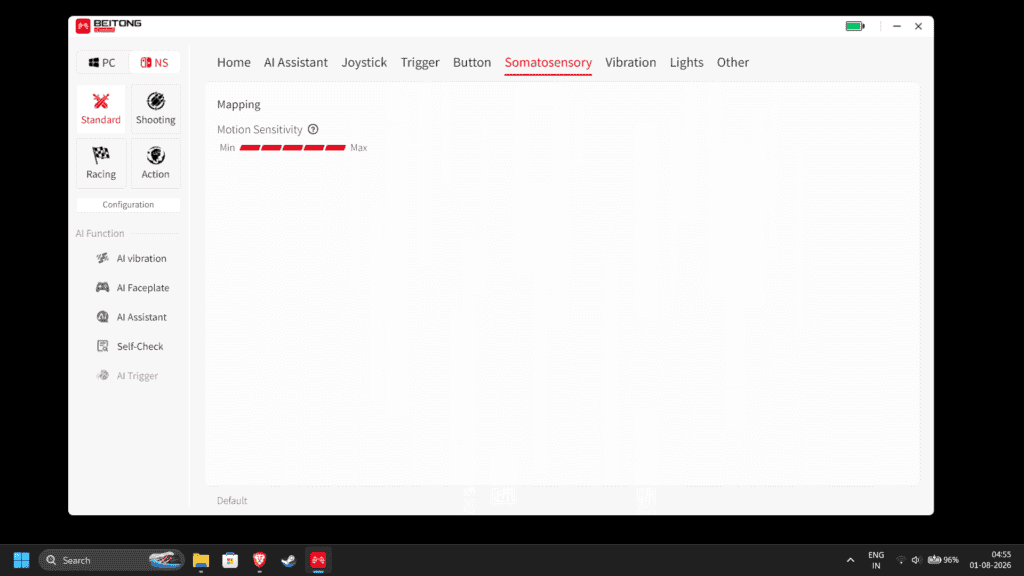Open the clock and date panel
This screenshot has width=1024, height=576.
[990, 560]
